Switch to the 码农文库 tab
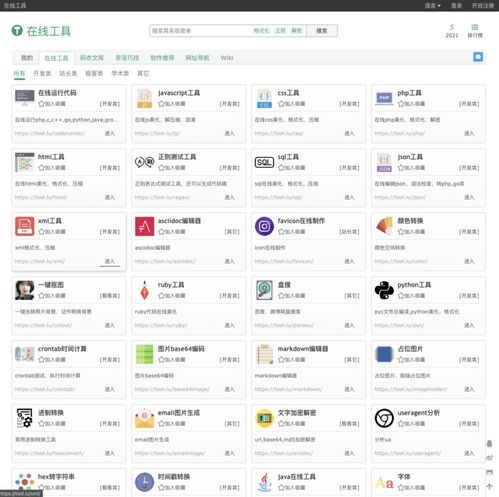 coord(92,58)
